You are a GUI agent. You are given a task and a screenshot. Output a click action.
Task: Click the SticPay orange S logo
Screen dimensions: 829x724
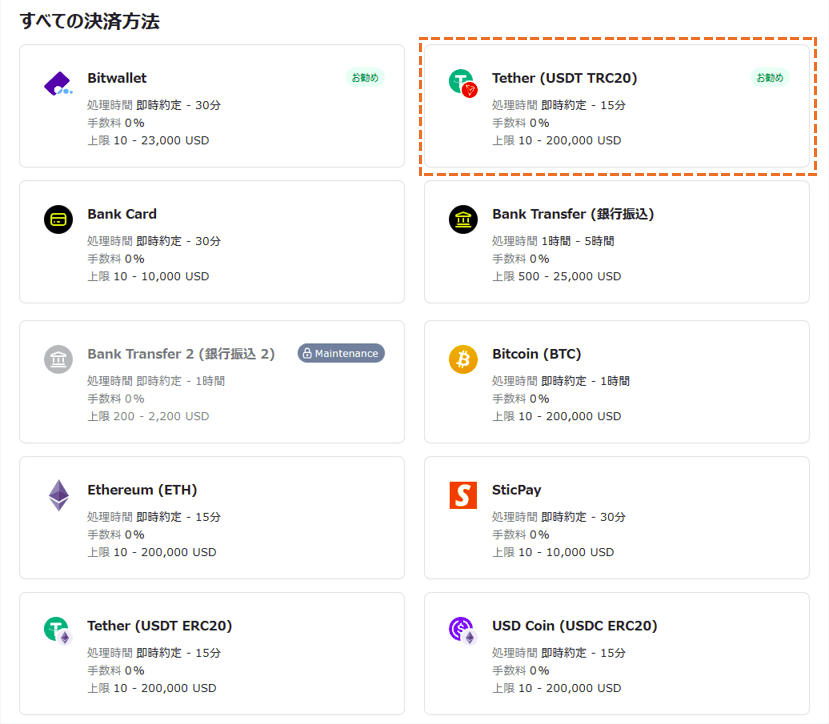pos(463,495)
